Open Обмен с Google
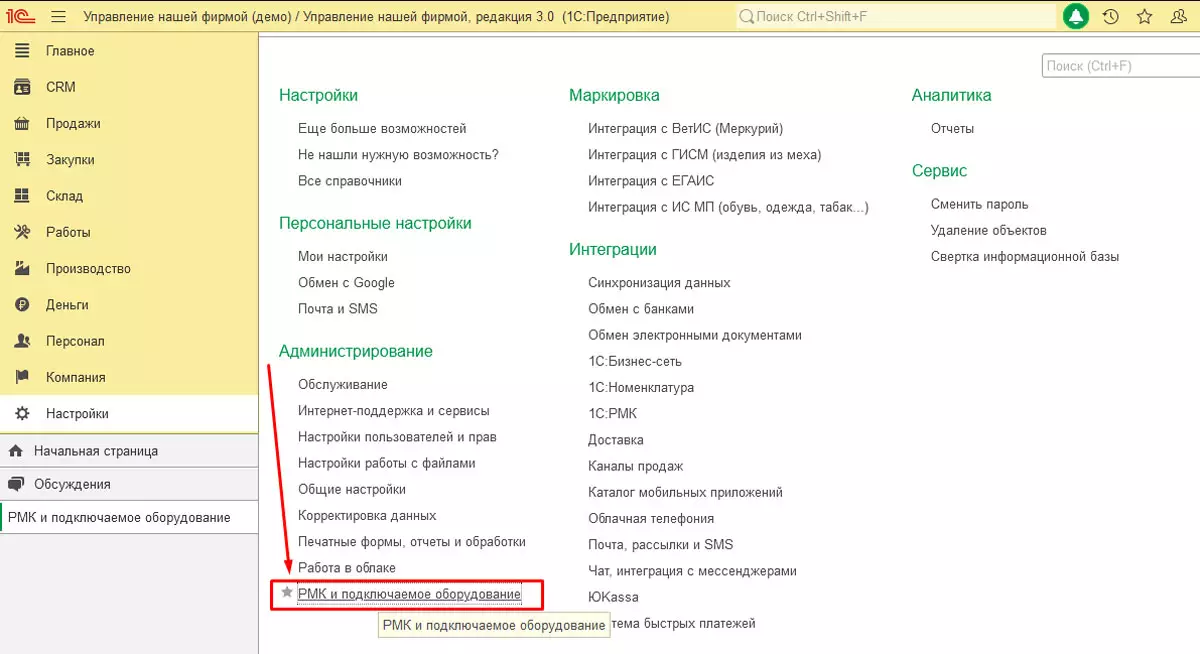Screen dimensions: 1200x654 [346, 283]
